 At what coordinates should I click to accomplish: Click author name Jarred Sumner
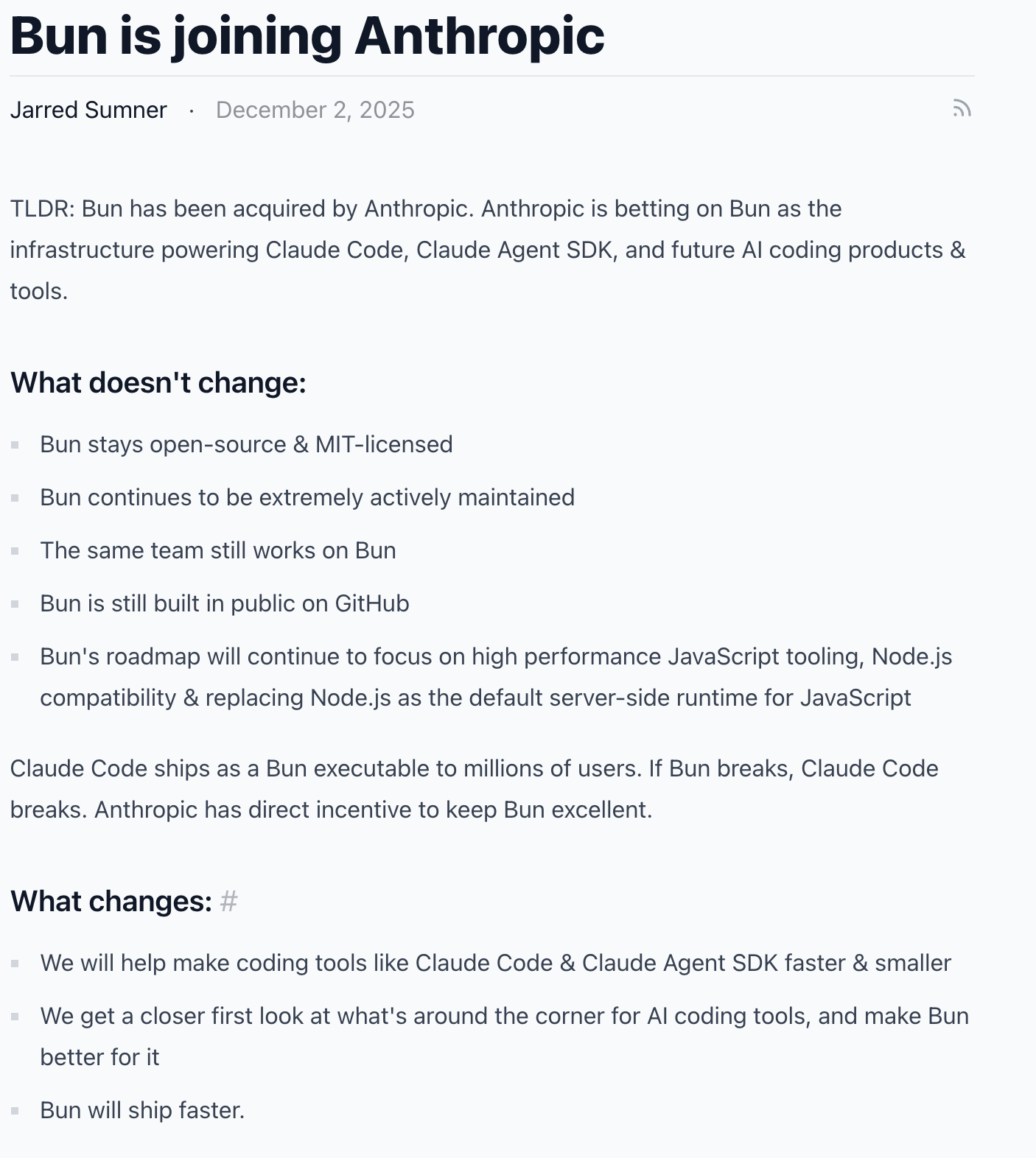tap(88, 110)
